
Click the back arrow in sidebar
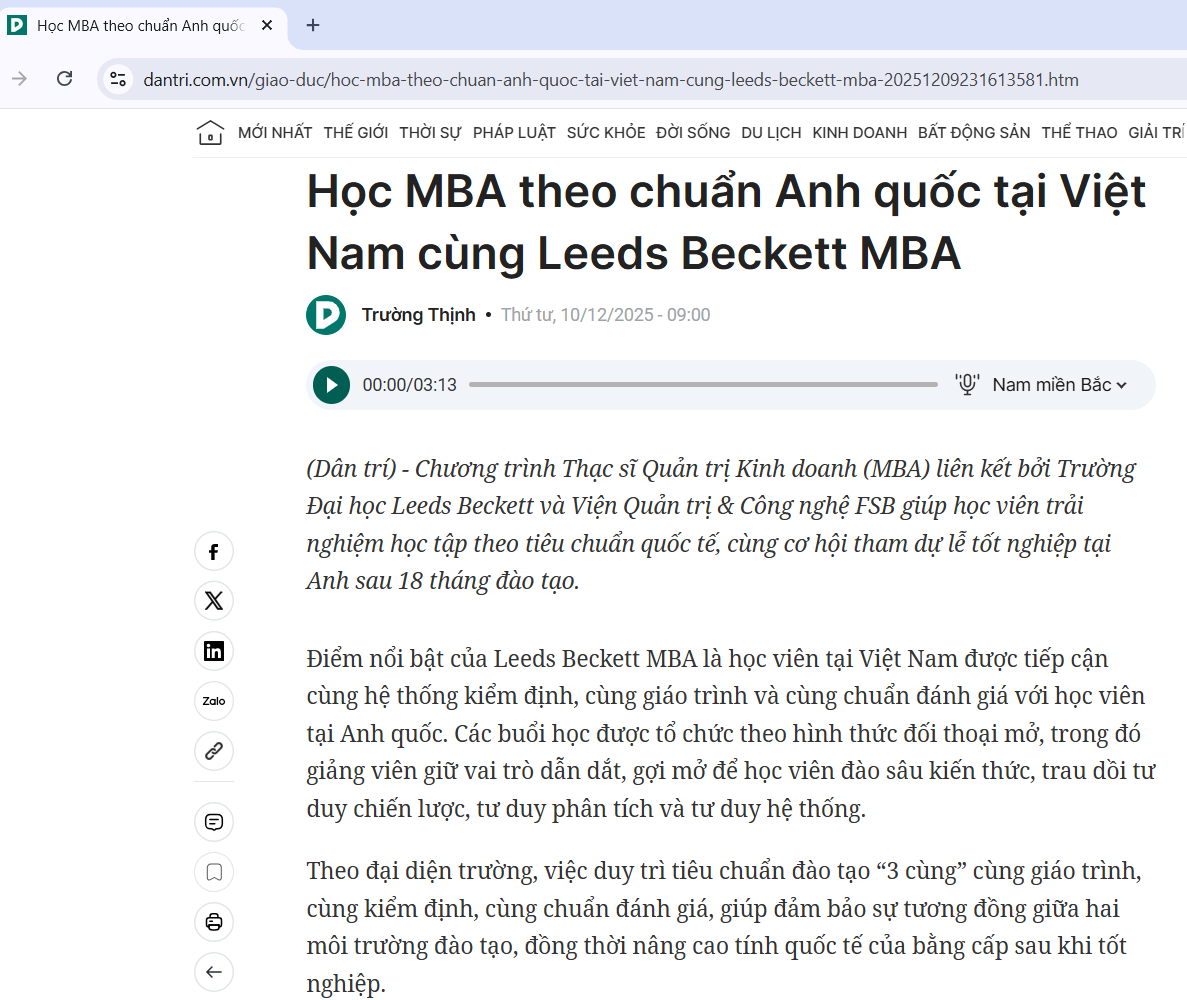(x=214, y=971)
